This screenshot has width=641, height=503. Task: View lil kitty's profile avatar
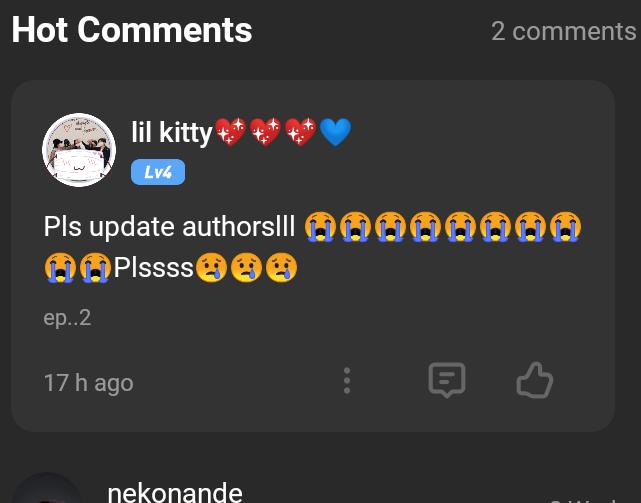[79, 150]
